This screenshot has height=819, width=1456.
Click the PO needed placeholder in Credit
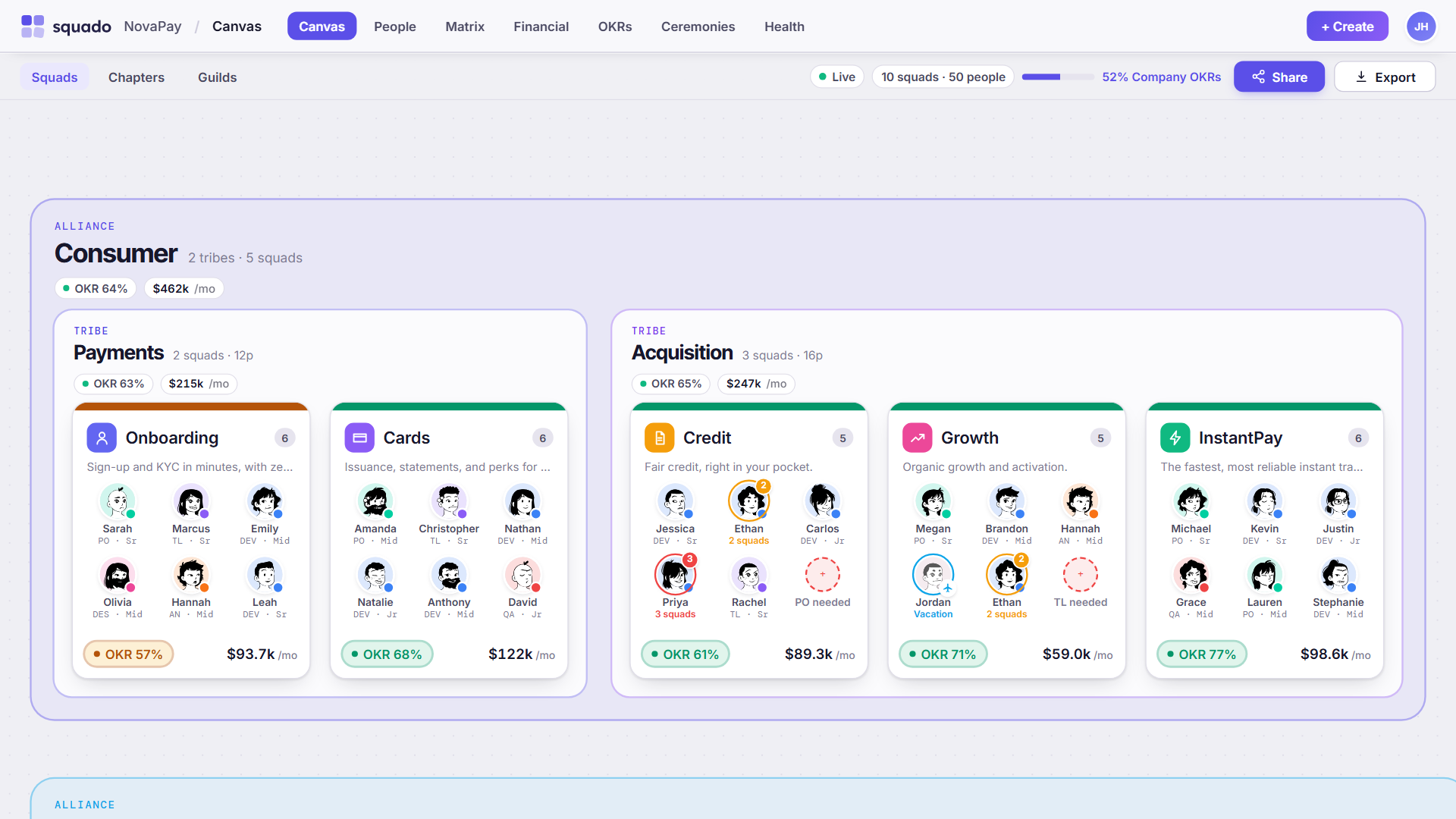tap(823, 575)
